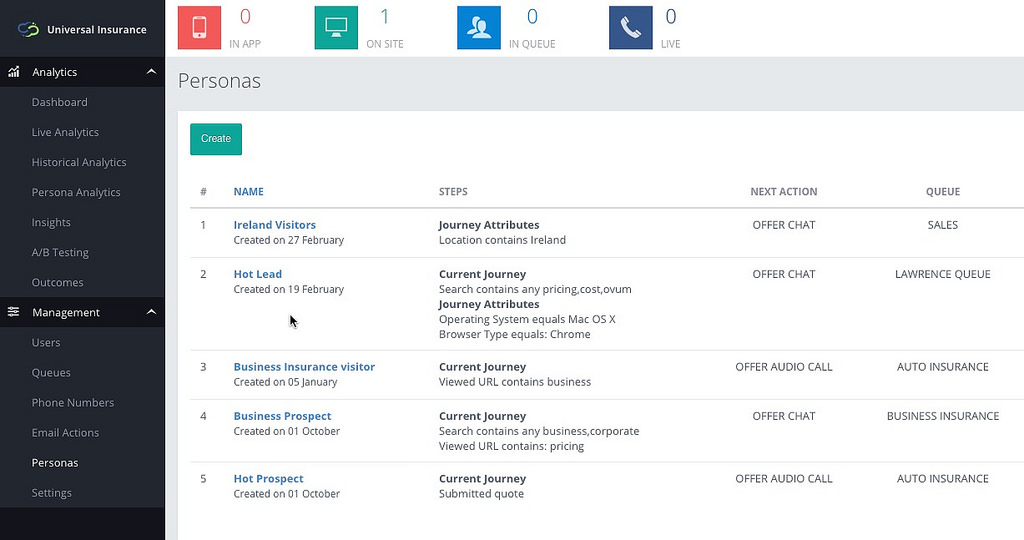The width and height of the screenshot is (1024, 540).
Task: Open the A/B Testing menu item
Action: (x=60, y=252)
